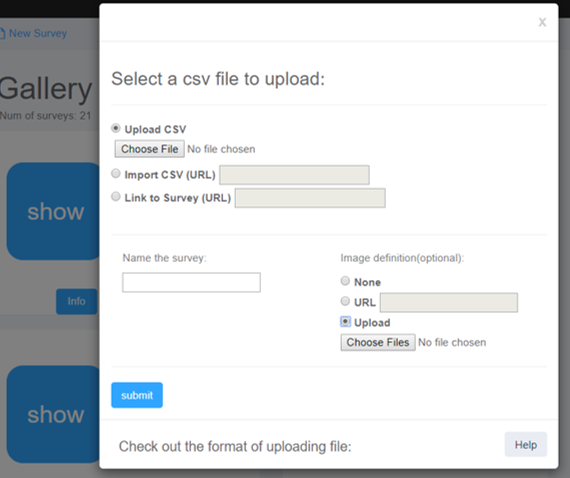Focus the Link to Survey URL field
This screenshot has height=478, width=570.
coord(310,198)
